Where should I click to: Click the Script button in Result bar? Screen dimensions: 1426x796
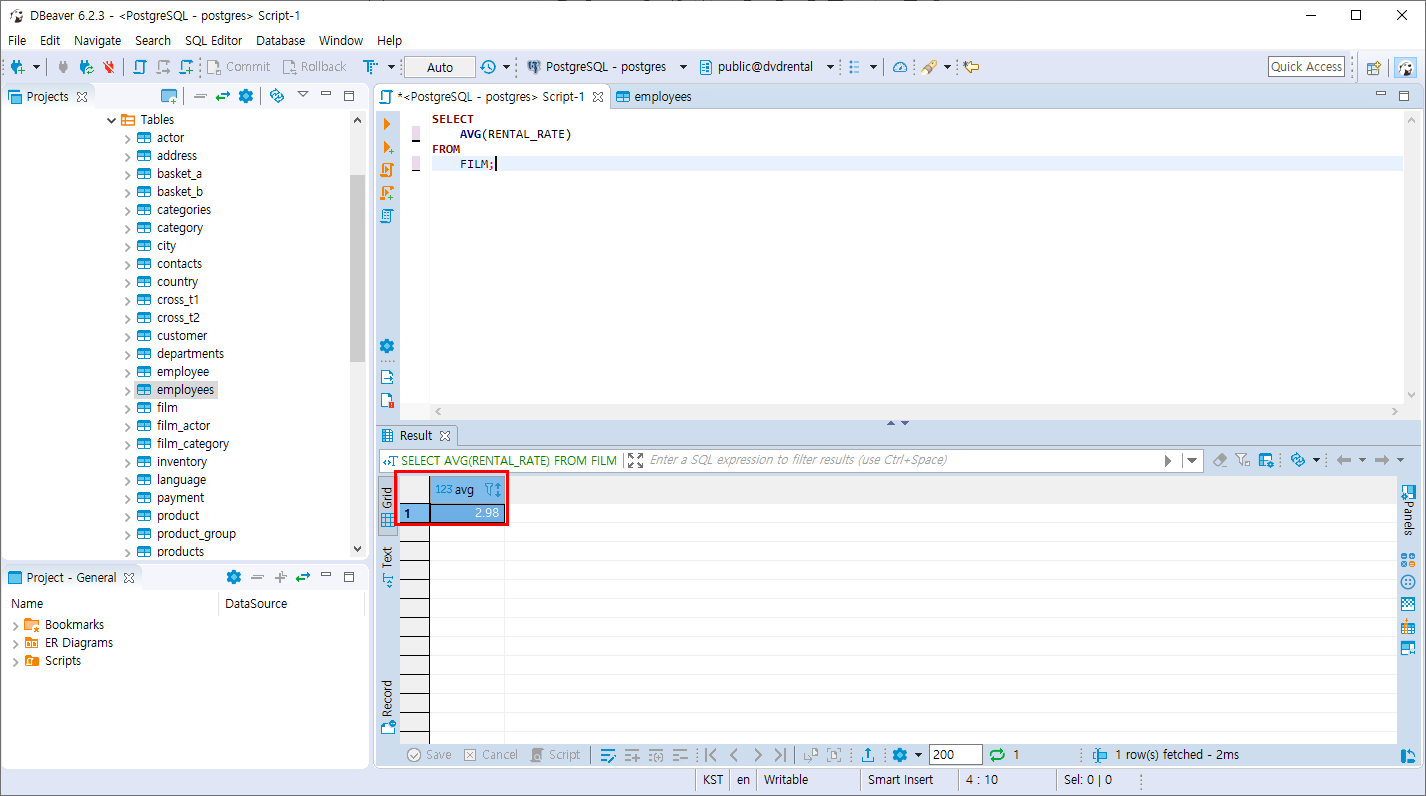click(555, 755)
